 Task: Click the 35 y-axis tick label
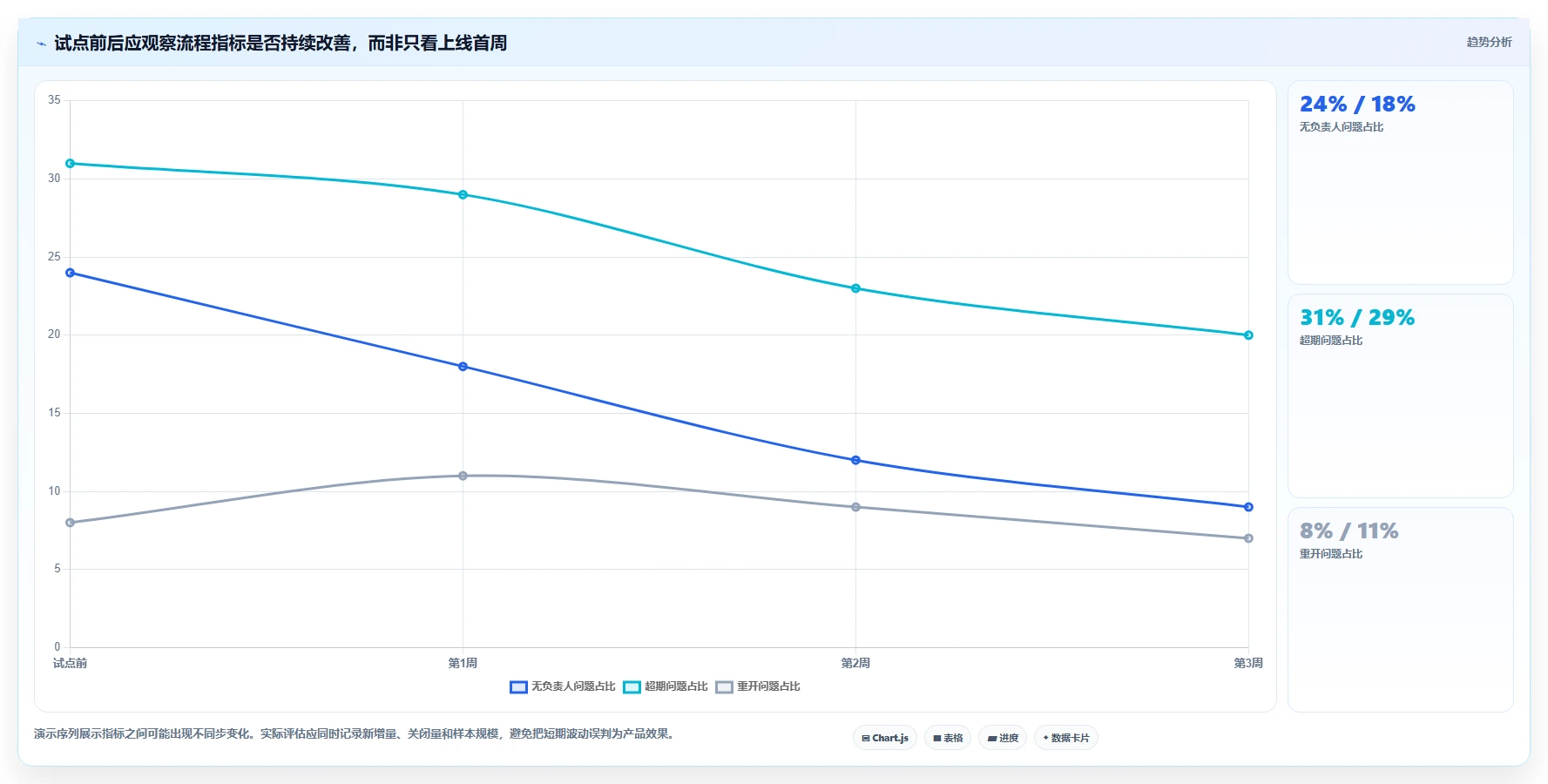click(x=54, y=100)
